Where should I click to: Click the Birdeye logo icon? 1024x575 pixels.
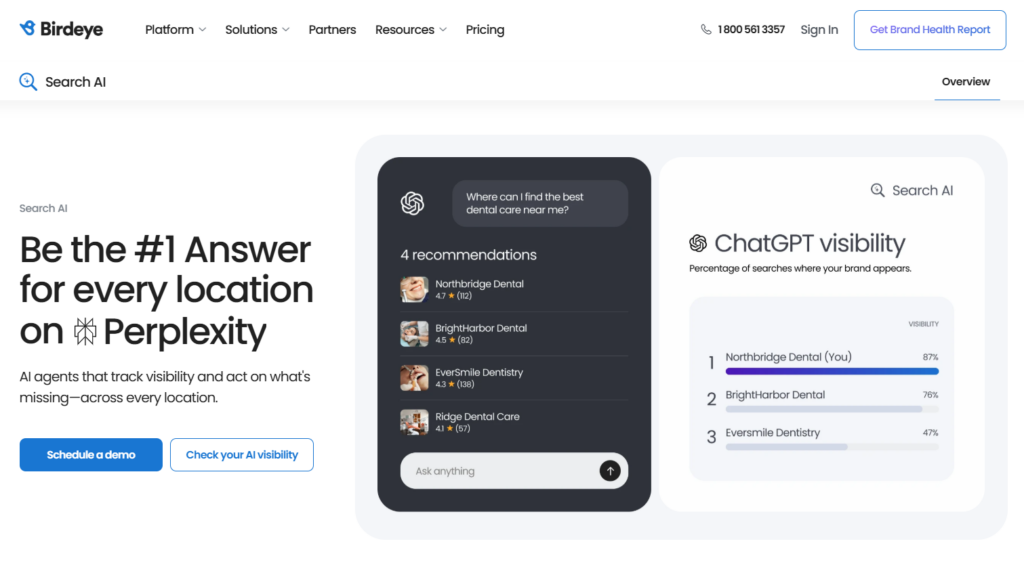click(x=27, y=29)
